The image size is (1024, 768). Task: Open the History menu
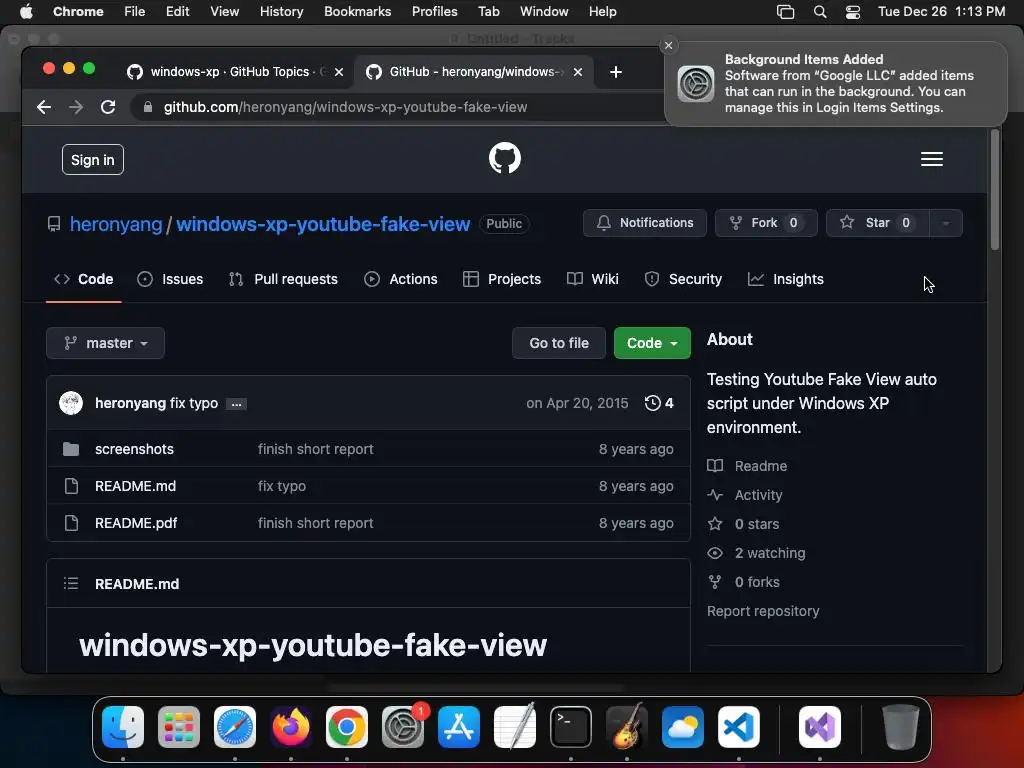click(x=281, y=12)
